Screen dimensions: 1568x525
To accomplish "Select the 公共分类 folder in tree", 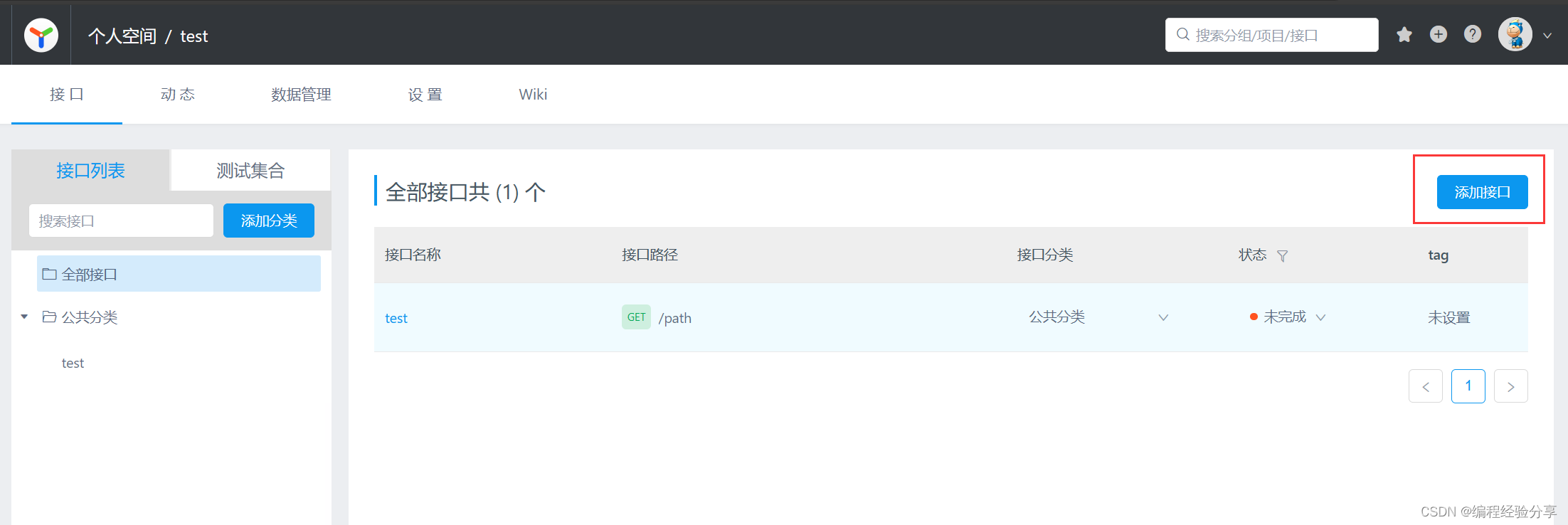I will tap(80, 317).
